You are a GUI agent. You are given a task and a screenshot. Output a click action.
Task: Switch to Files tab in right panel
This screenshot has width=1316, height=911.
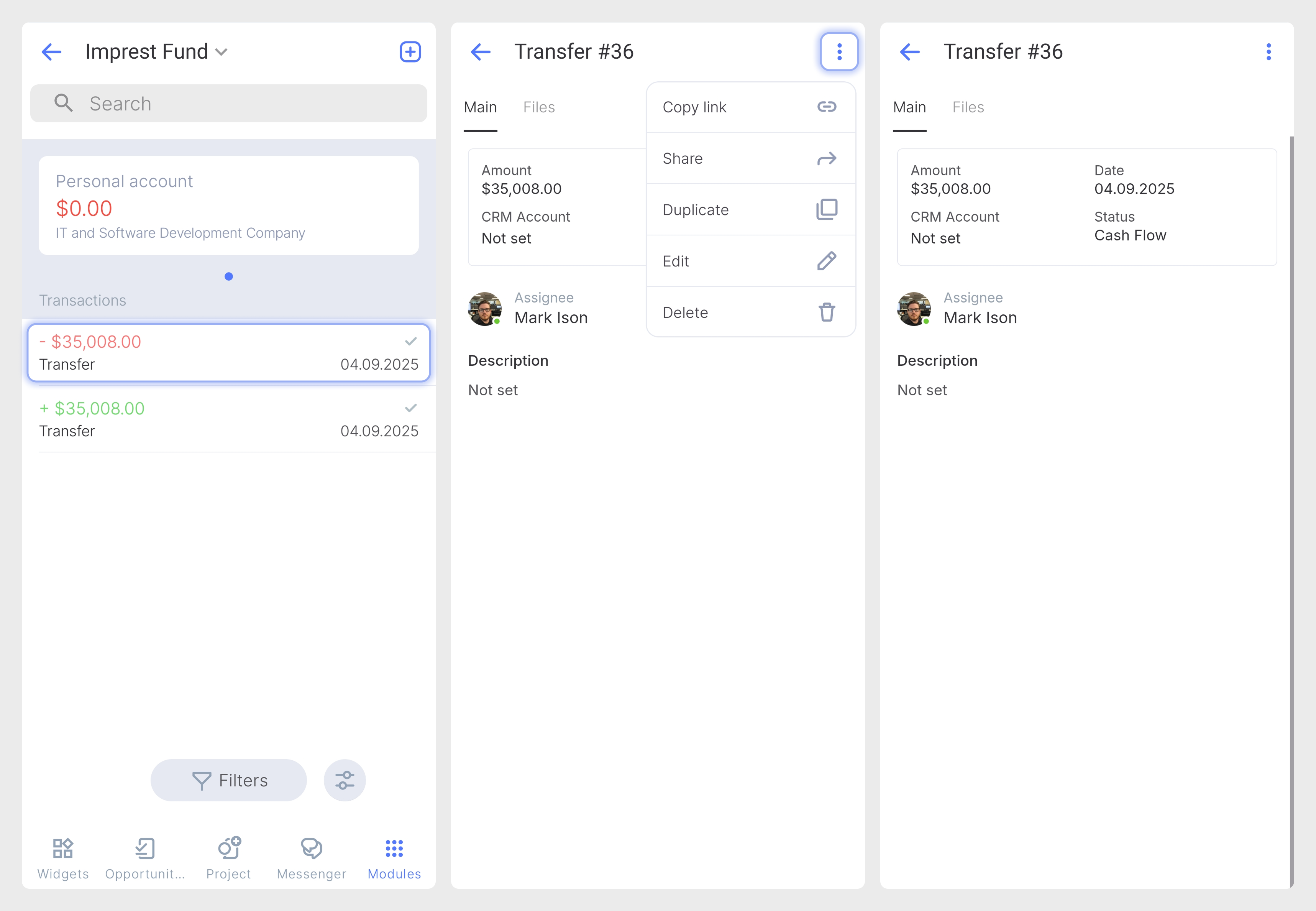tap(968, 107)
